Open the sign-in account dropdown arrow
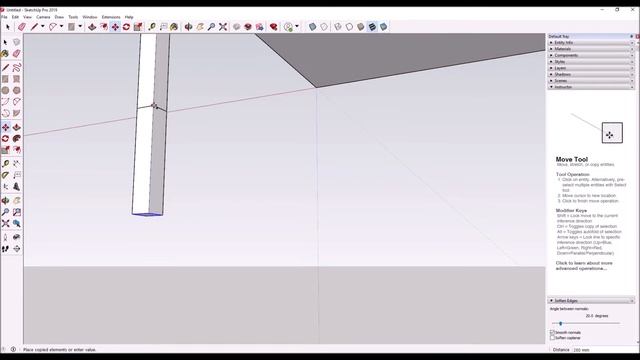Image resolution: width=640 pixels, height=360 pixels. coord(297,27)
